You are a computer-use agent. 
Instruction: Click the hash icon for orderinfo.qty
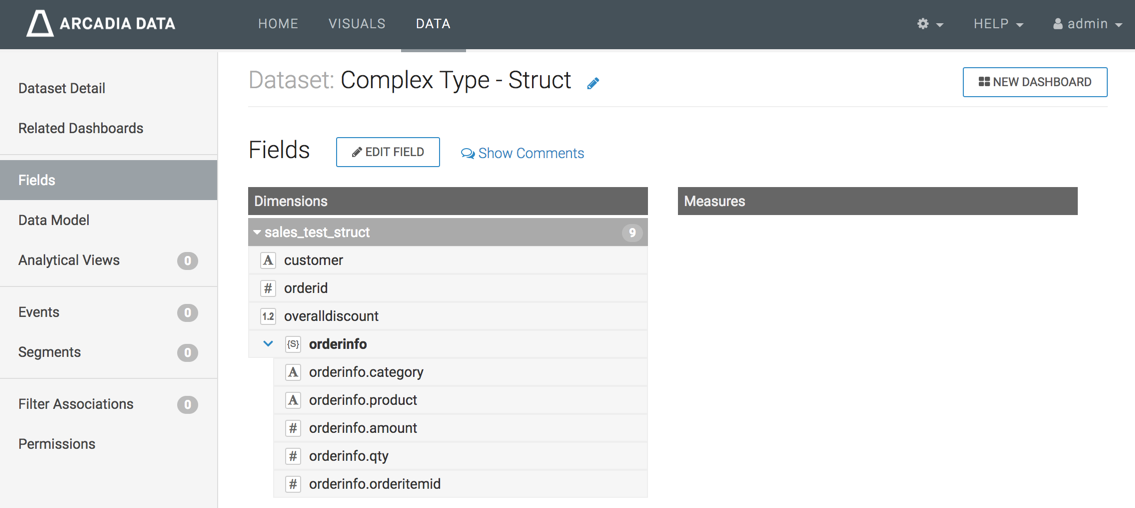pos(293,456)
